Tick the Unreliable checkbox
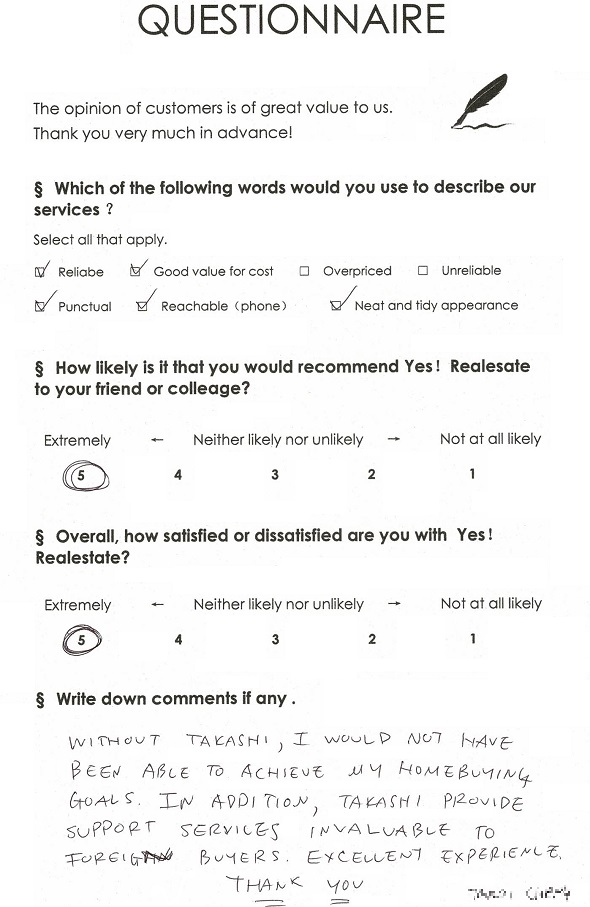590x907 pixels. tap(423, 270)
